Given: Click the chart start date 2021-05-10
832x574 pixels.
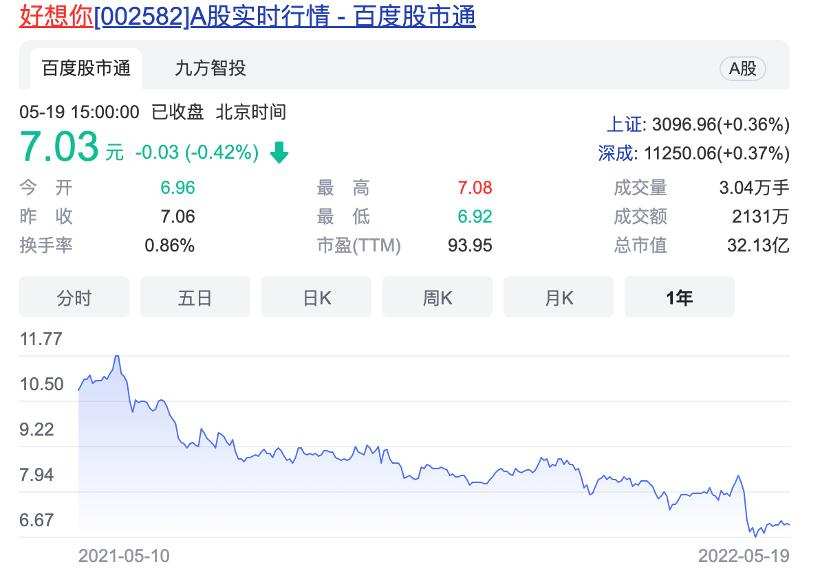Looking at the screenshot, I should click(x=124, y=556).
